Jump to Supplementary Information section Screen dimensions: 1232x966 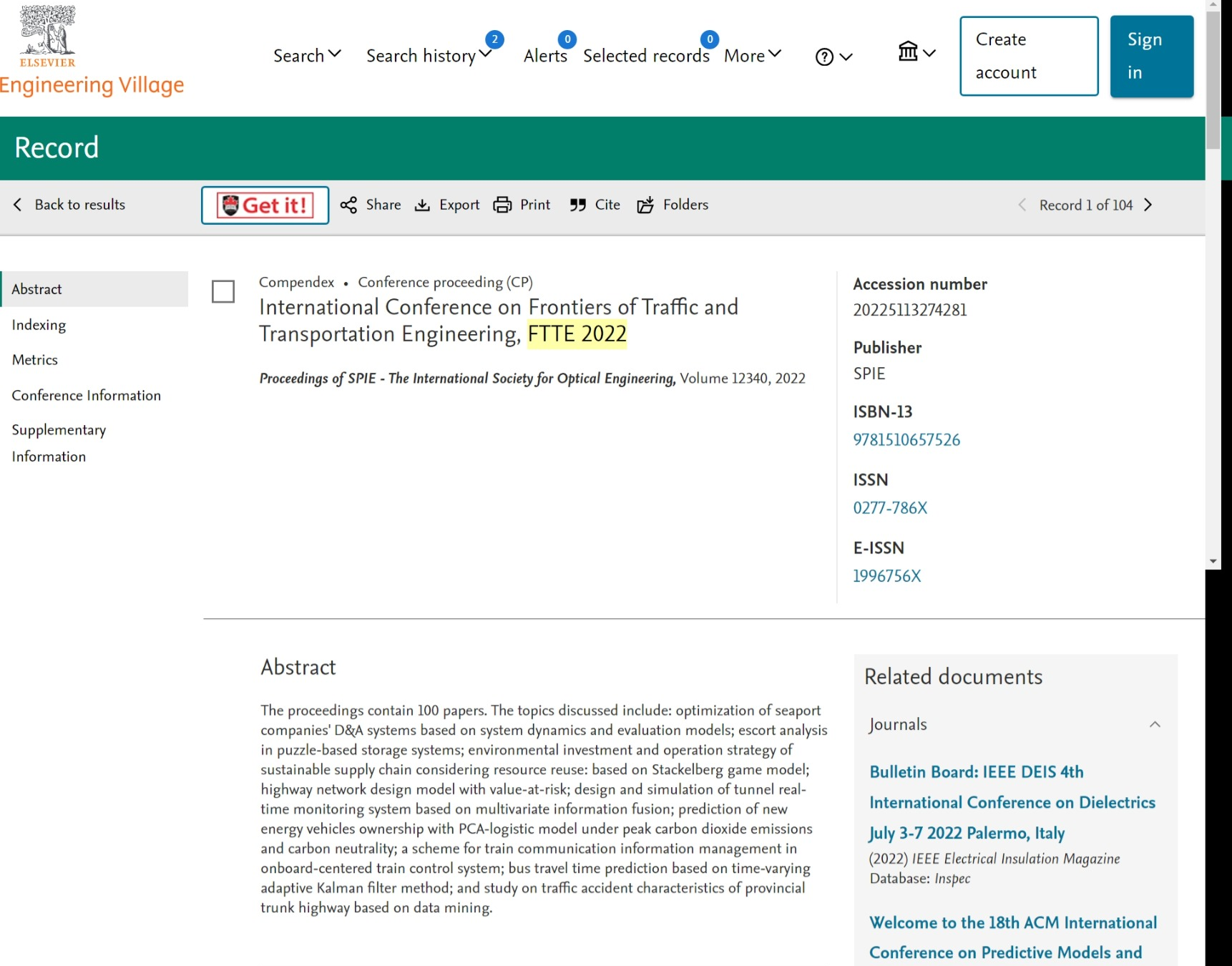59,443
